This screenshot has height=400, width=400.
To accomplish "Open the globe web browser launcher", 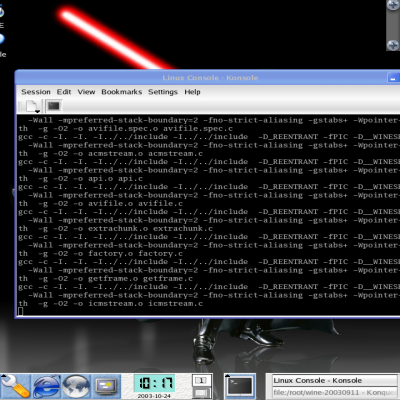I will click(76, 386).
